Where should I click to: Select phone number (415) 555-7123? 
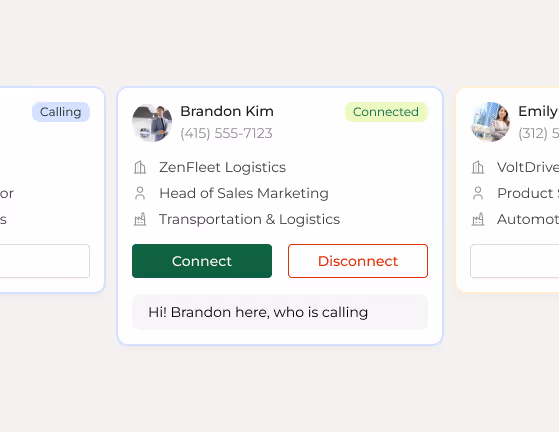pos(226,133)
